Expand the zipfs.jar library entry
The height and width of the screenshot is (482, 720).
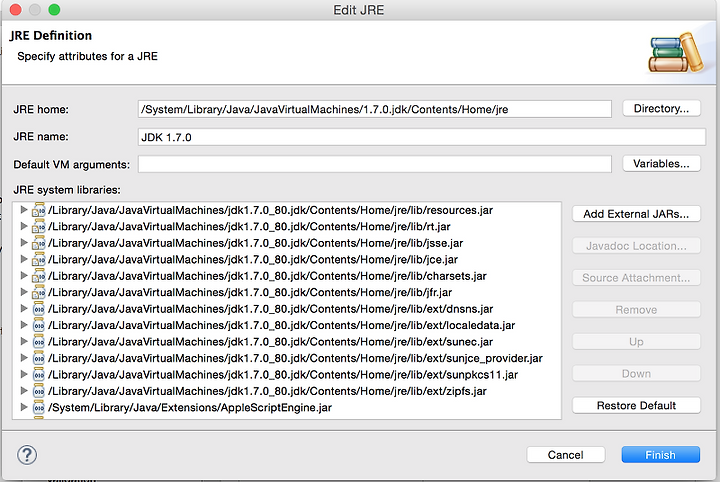[24, 391]
